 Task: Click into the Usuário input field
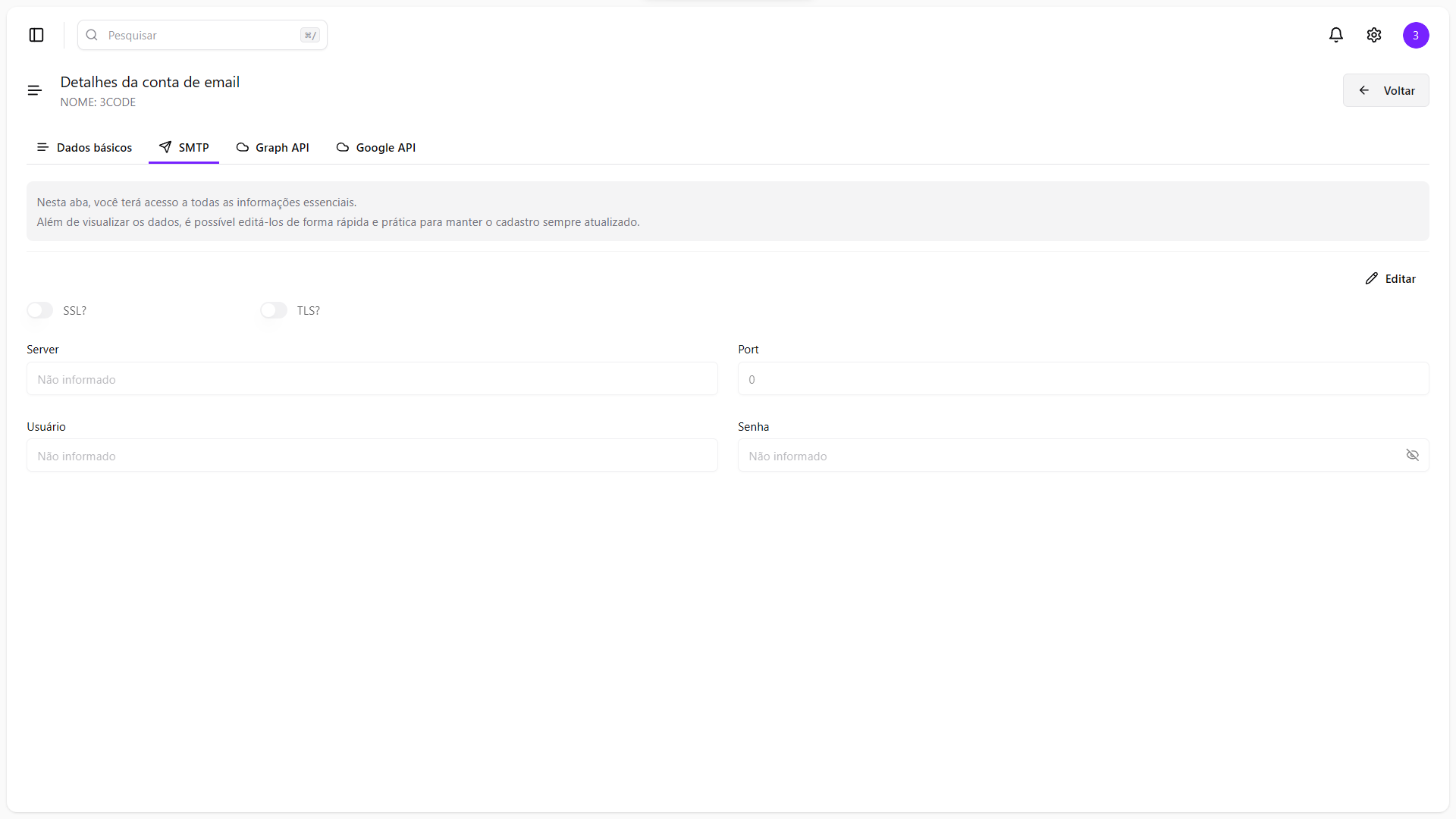372,456
